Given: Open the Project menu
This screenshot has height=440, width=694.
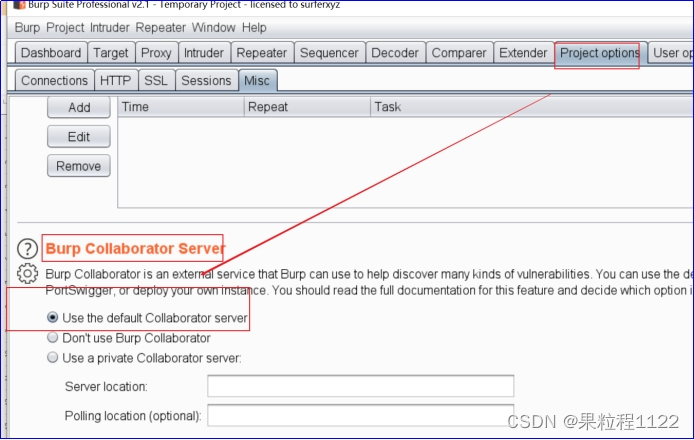Looking at the screenshot, I should [x=65, y=27].
